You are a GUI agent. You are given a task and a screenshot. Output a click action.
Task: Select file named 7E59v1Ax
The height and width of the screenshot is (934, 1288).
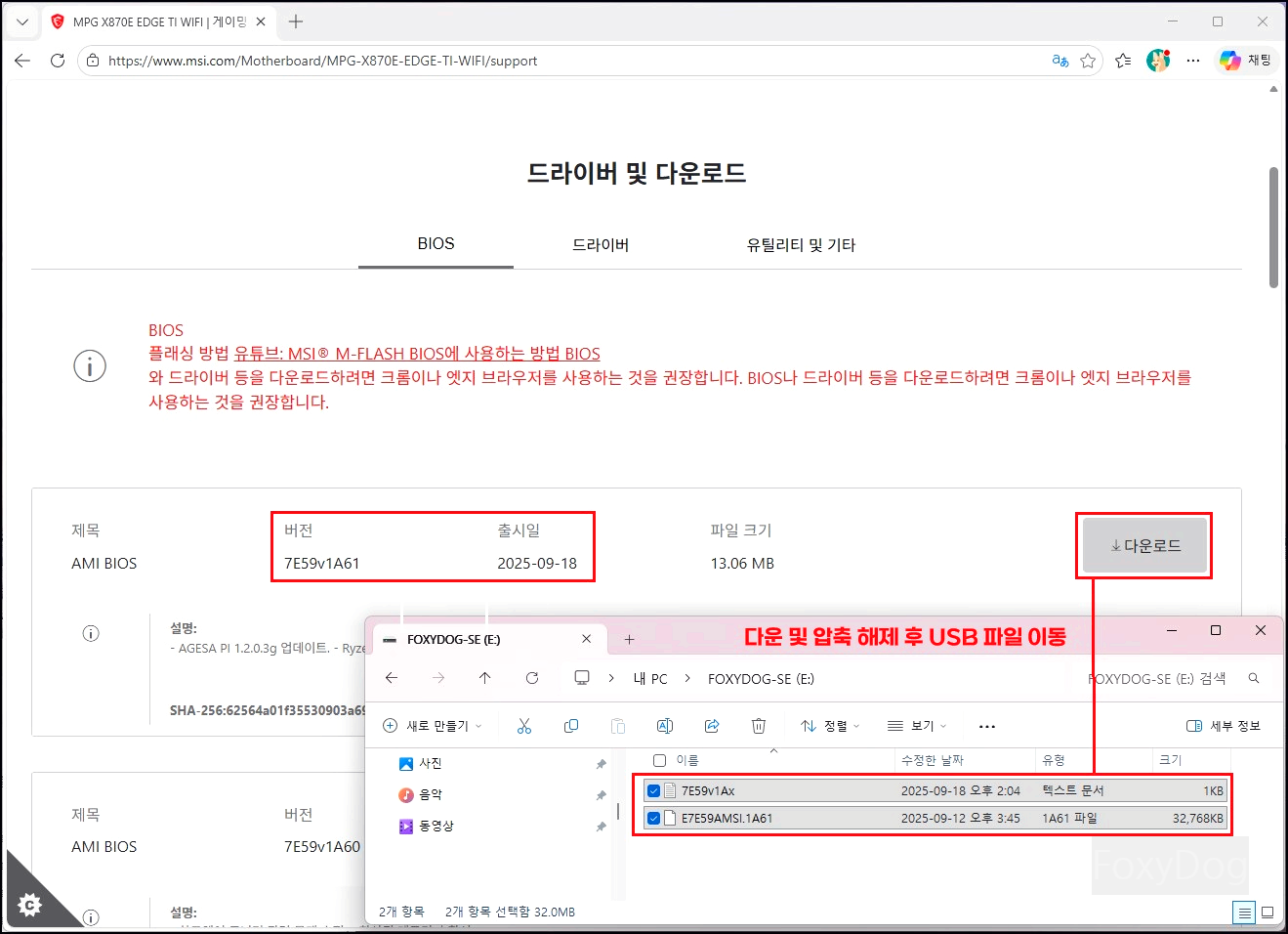point(708,790)
